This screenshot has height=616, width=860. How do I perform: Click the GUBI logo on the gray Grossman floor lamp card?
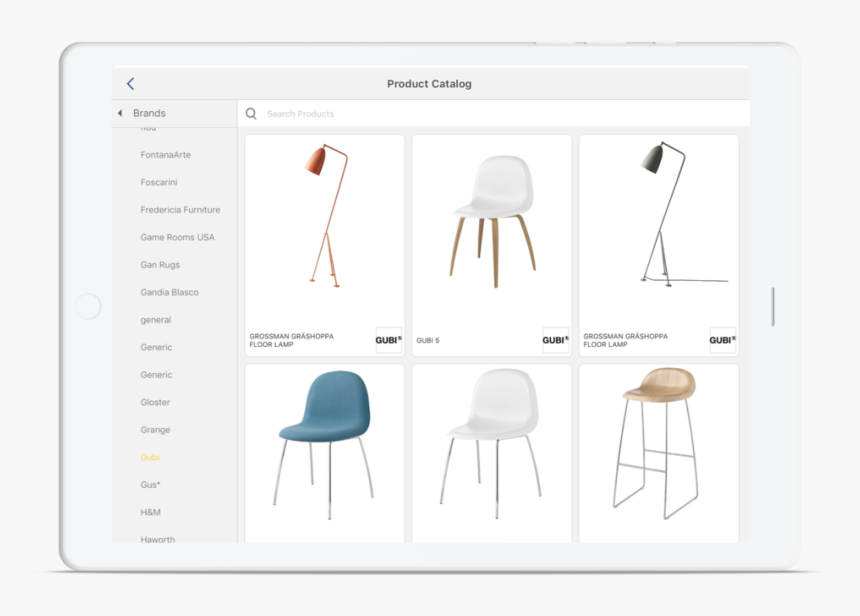tap(720, 340)
